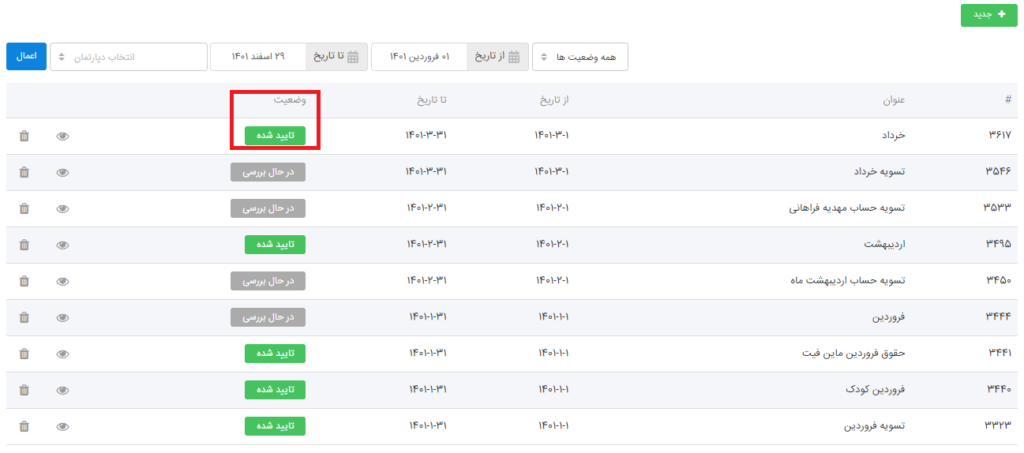Click the green جدید button
Screen dimensions: 1024x453
[987, 15]
